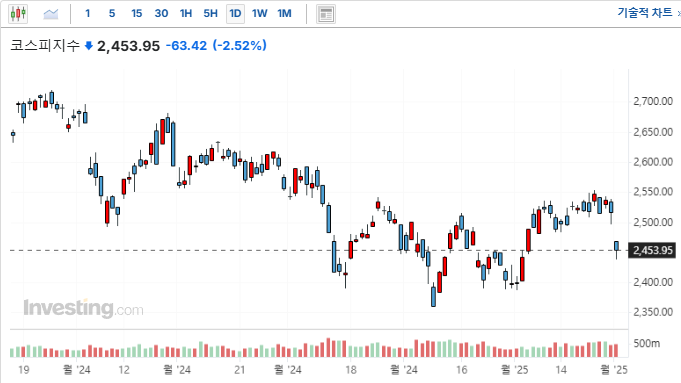Screen dimensions: 681x383
Task: Click the 19 date label on time axis
Action: click(x=23, y=370)
